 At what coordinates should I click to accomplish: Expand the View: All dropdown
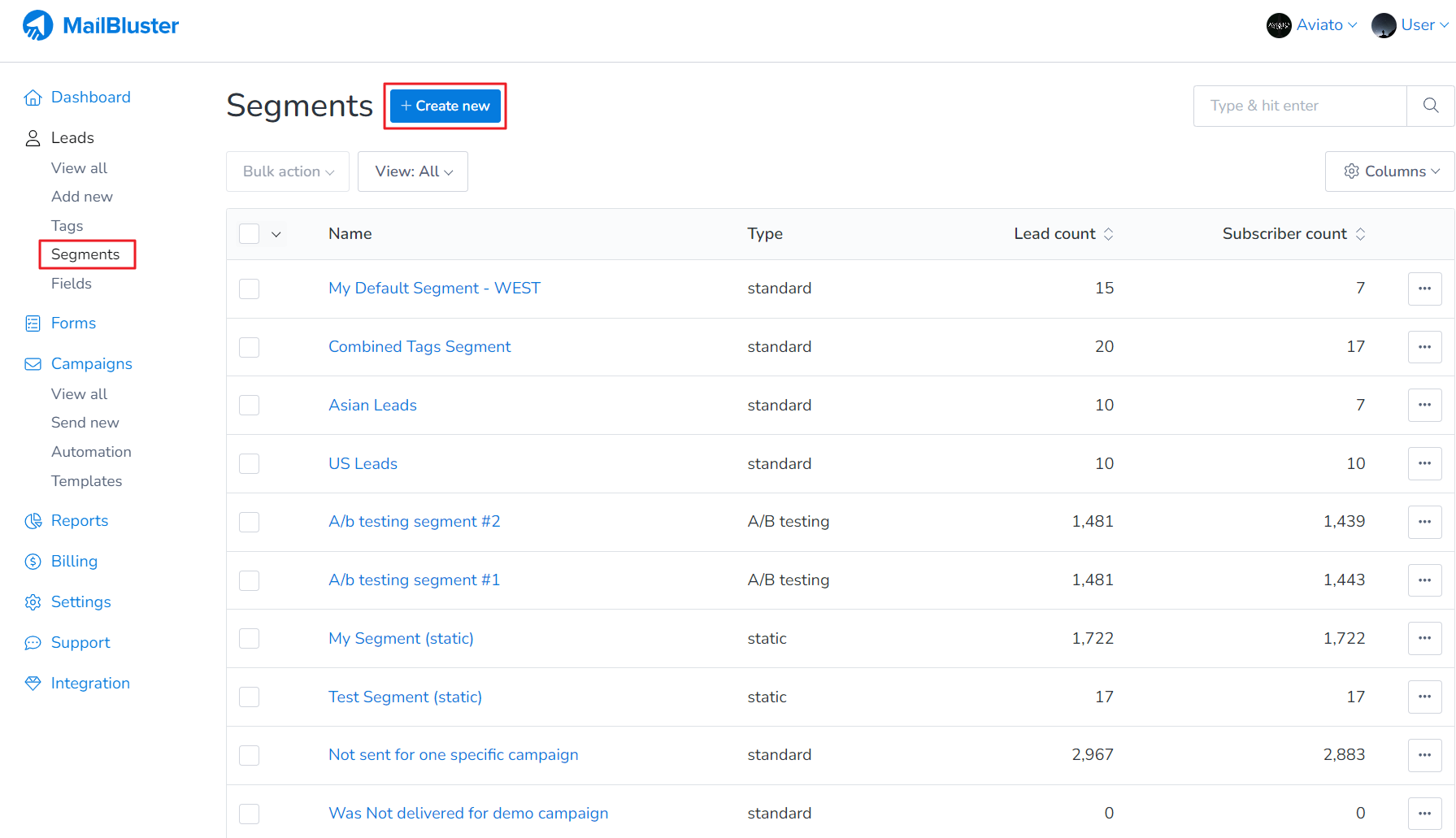(413, 172)
